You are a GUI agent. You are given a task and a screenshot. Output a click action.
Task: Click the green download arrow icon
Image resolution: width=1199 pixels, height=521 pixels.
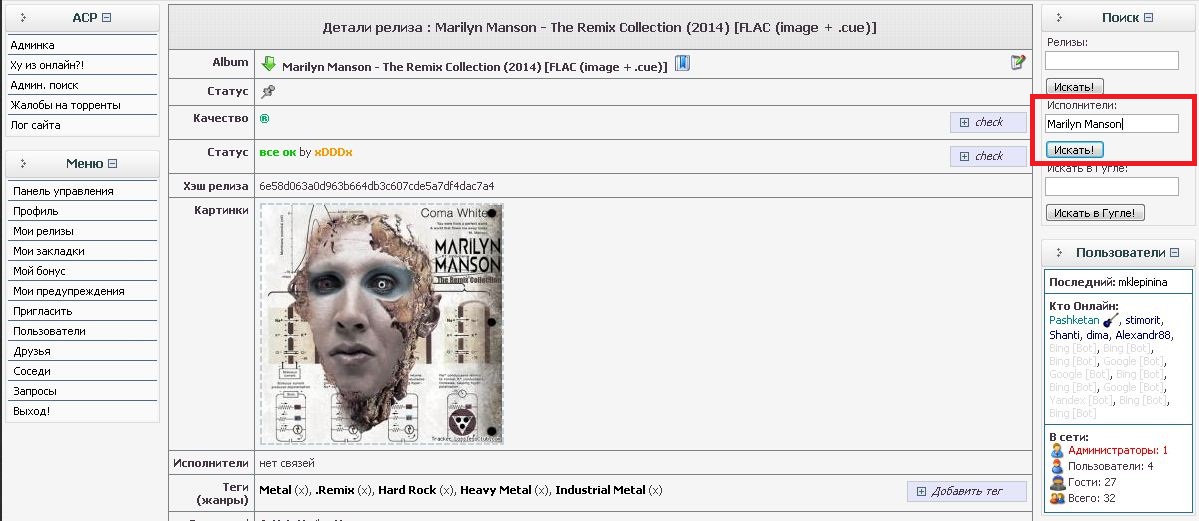point(268,63)
